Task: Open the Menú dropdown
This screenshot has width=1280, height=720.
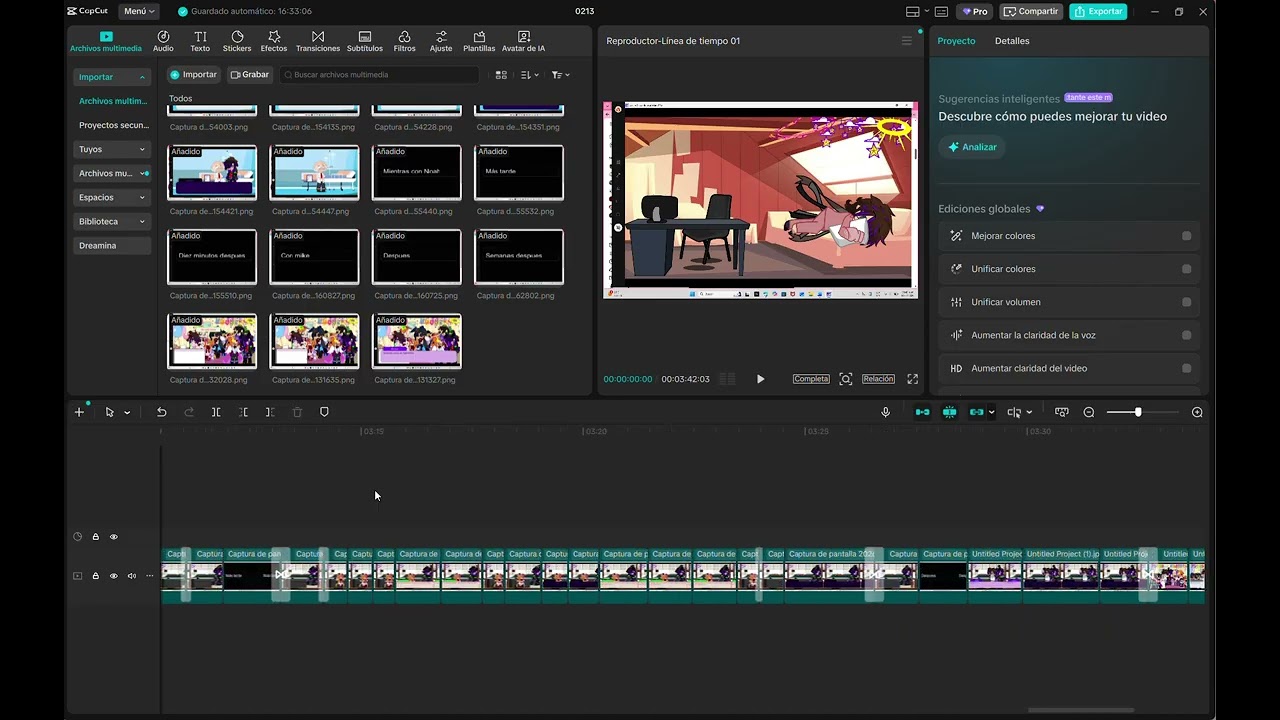Action: (x=138, y=12)
